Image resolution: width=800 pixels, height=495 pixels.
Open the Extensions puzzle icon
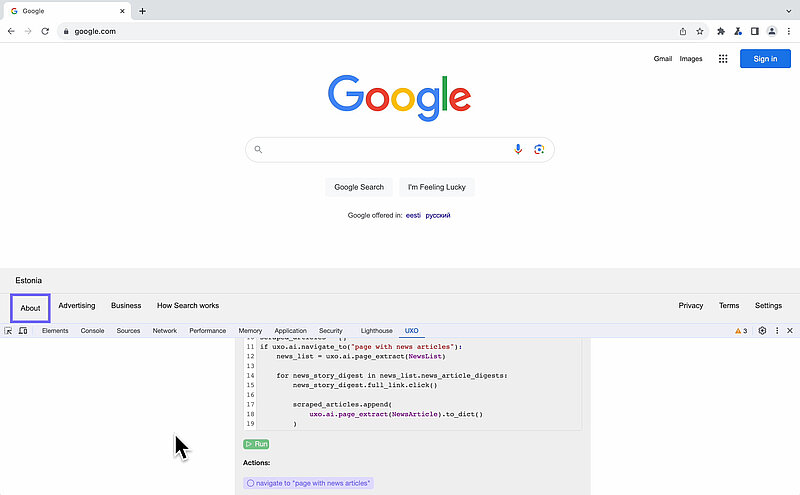point(721,31)
